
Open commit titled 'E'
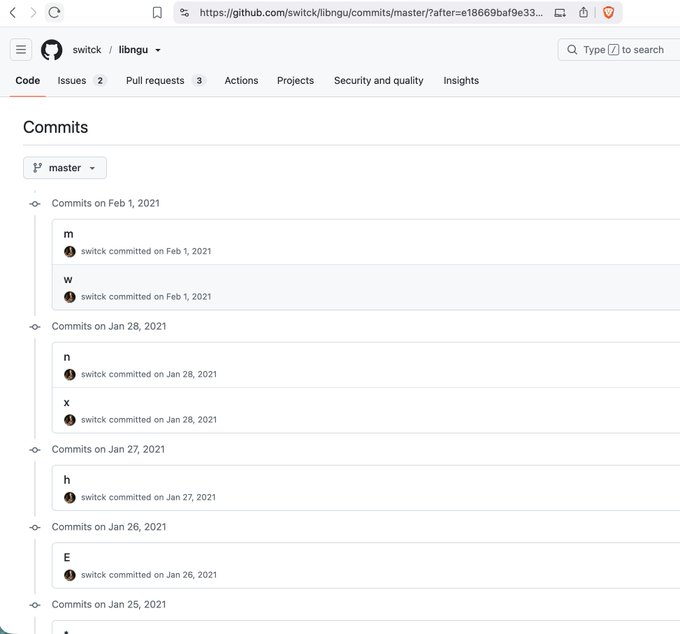67,557
